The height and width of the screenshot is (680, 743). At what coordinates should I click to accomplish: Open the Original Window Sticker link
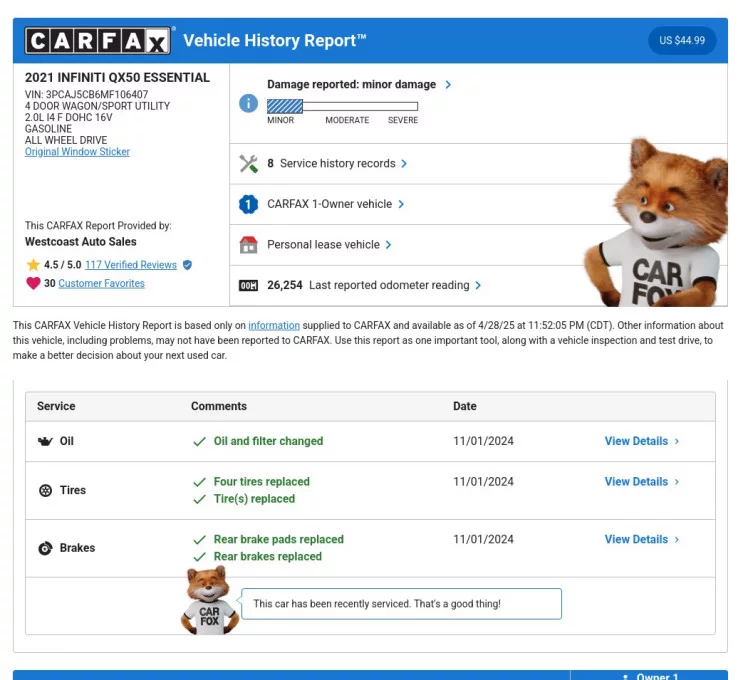click(x=77, y=152)
